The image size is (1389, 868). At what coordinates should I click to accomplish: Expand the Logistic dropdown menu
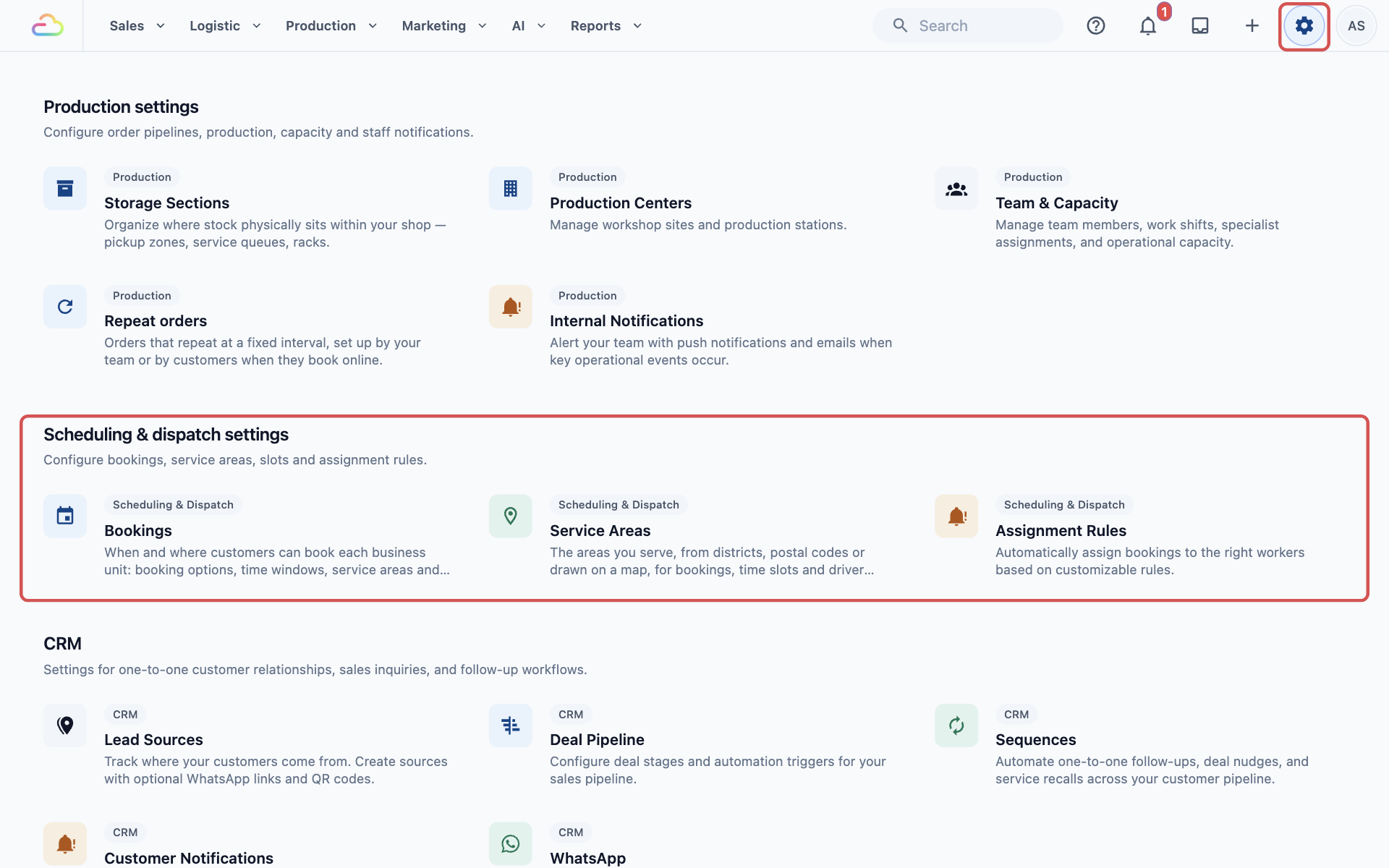(225, 26)
